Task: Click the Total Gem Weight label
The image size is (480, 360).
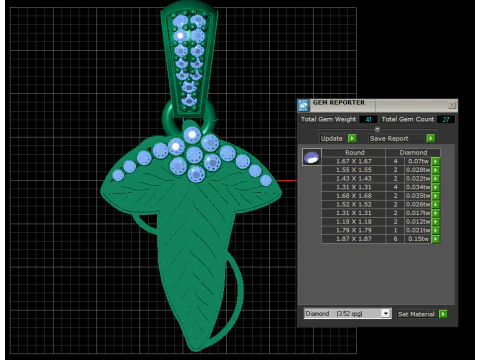Action: (328, 119)
